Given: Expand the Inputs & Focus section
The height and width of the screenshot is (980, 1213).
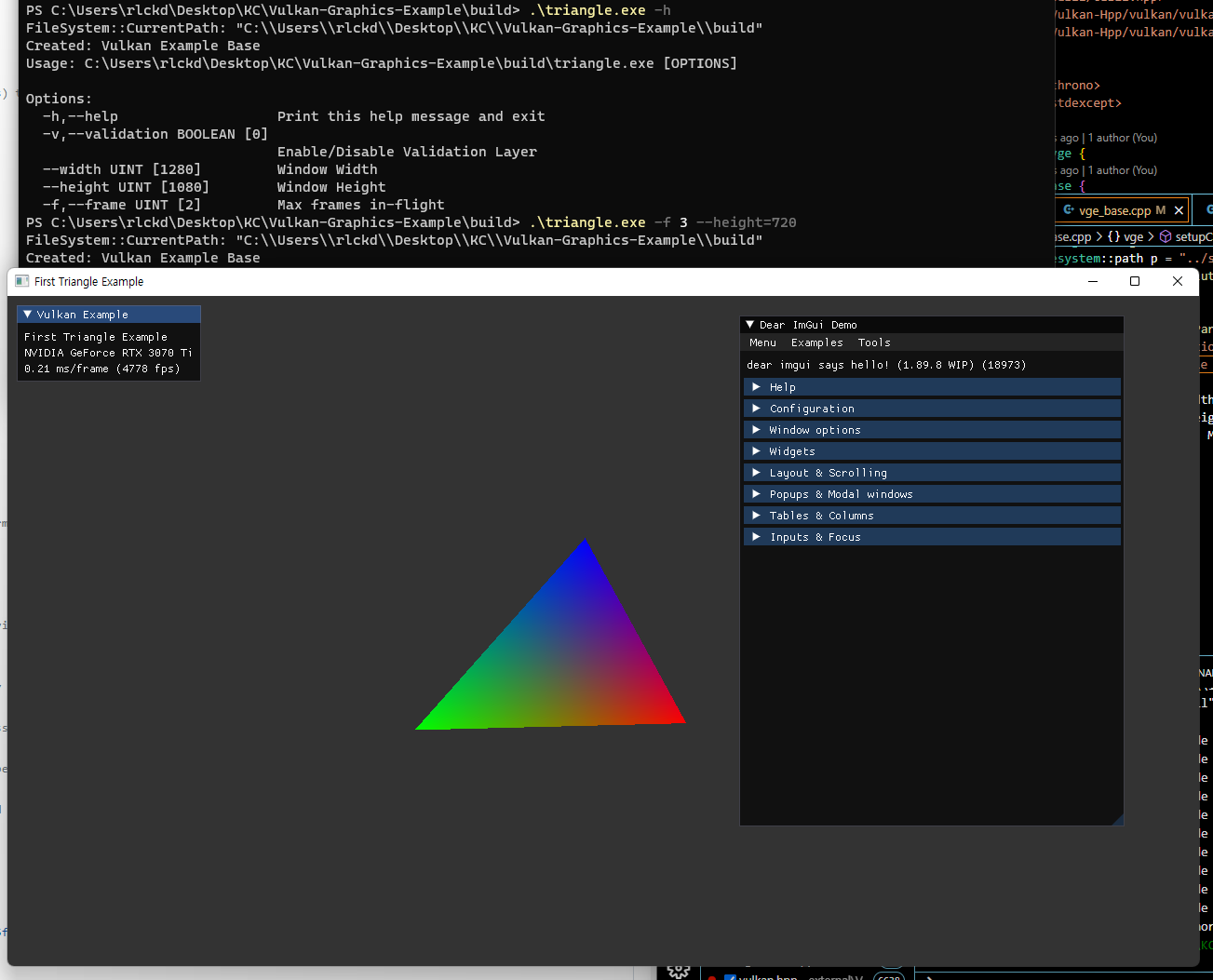Looking at the screenshot, I should 932,537.
